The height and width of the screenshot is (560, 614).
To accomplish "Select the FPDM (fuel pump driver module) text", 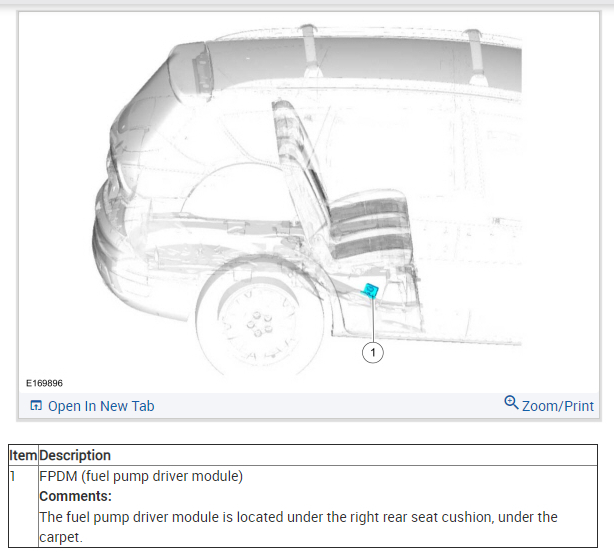I will pyautogui.click(x=141, y=476).
